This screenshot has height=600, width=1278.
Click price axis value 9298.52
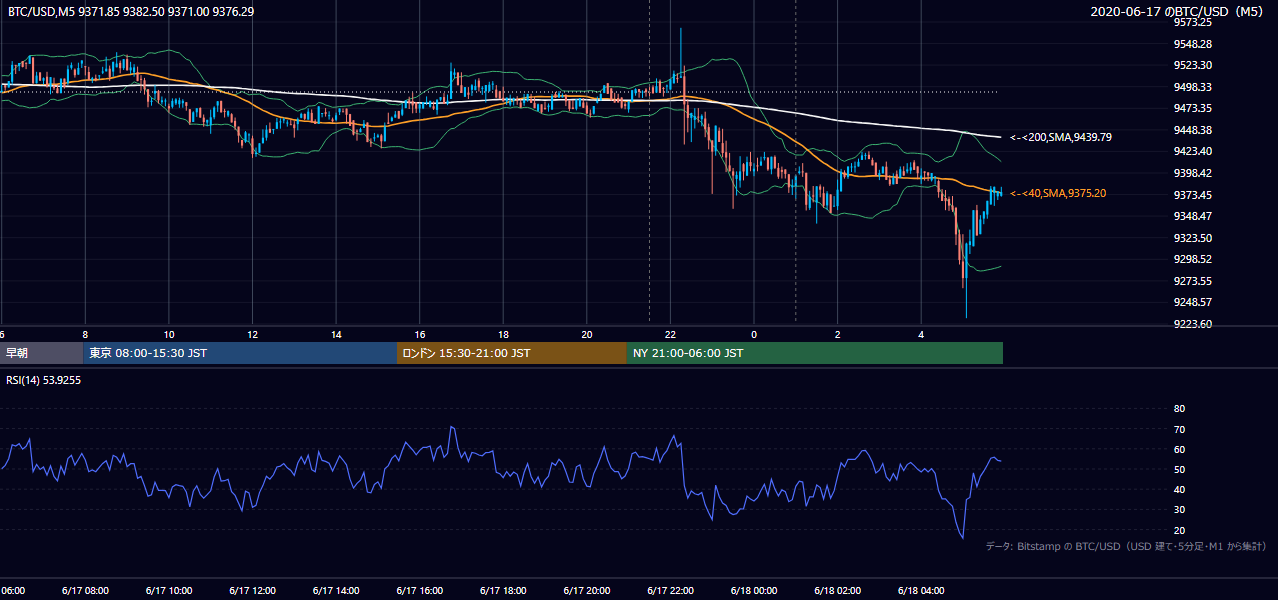1193,259
